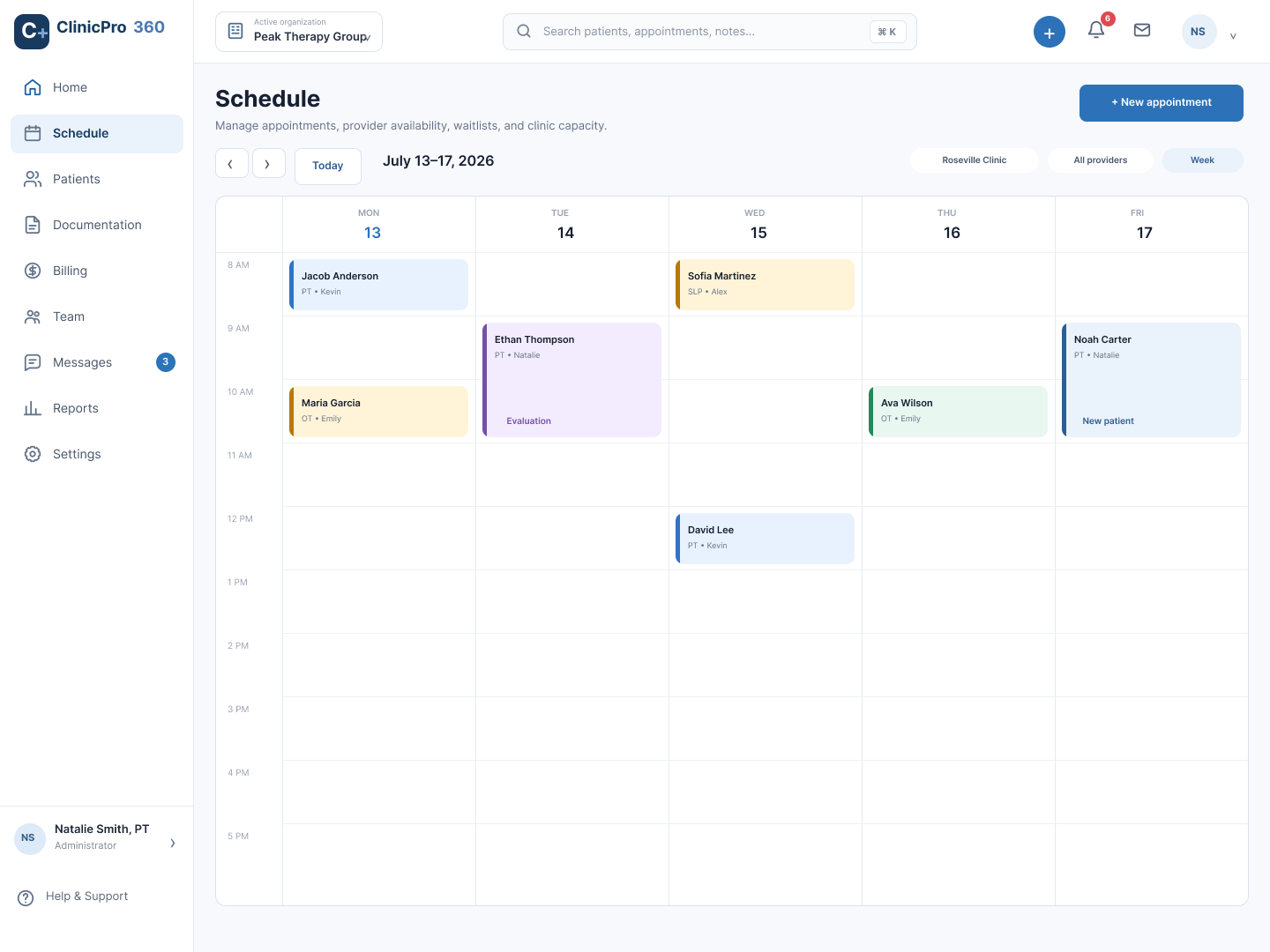Click the 8 AM time label
1270x952 pixels.
[238, 265]
